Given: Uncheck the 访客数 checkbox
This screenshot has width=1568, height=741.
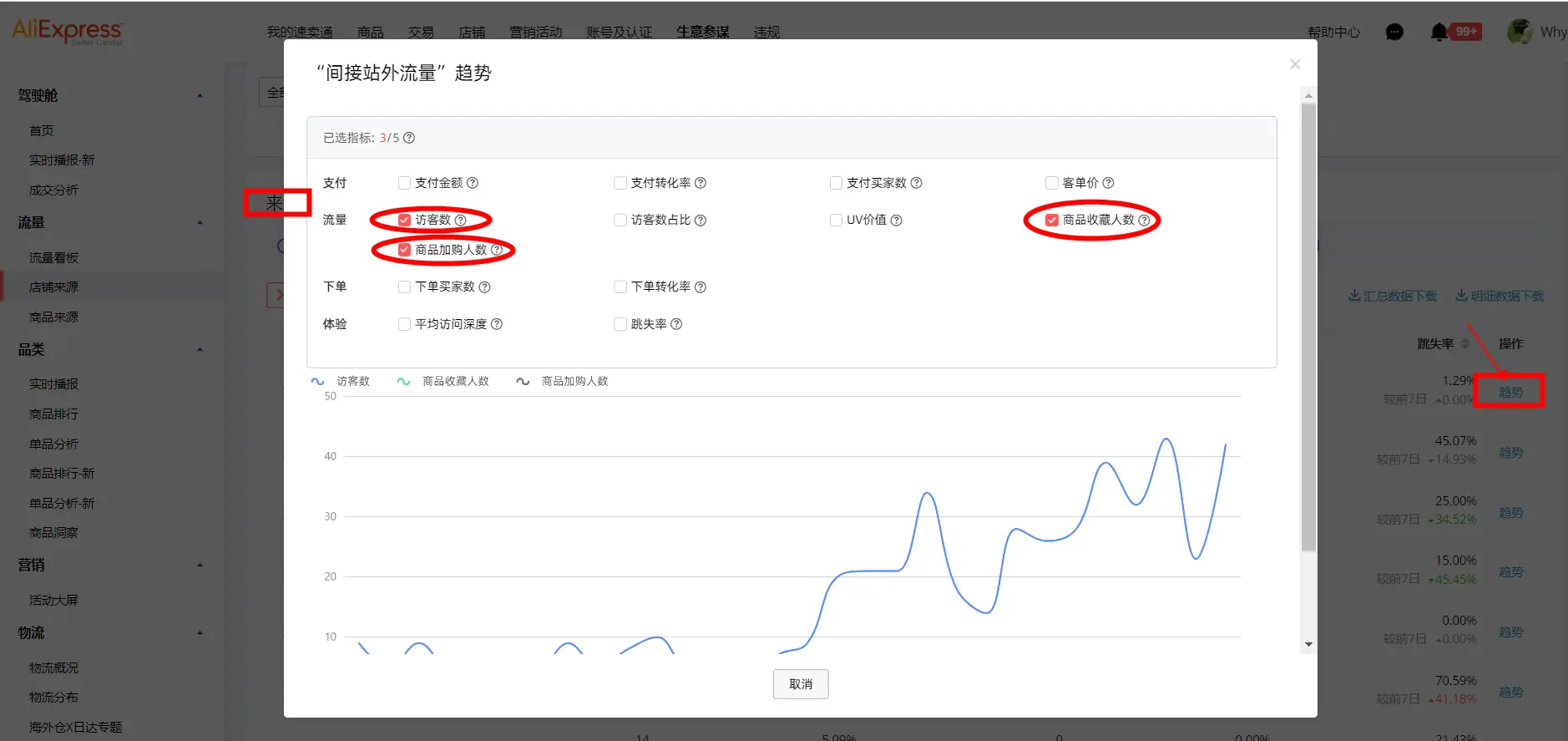Looking at the screenshot, I should [x=405, y=221].
